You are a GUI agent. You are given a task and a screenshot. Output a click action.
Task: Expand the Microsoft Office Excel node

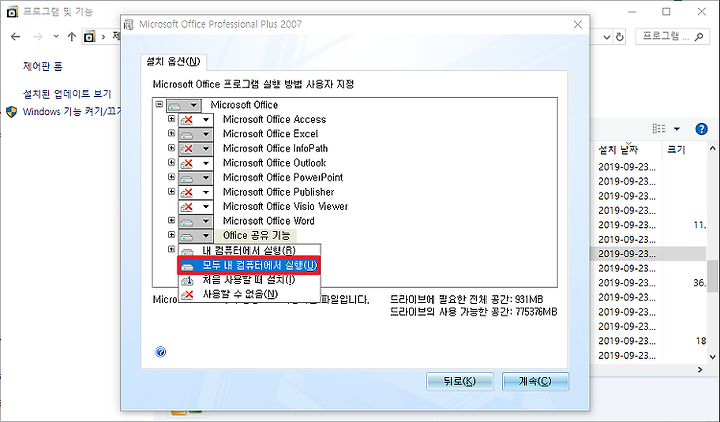pyautogui.click(x=172, y=133)
